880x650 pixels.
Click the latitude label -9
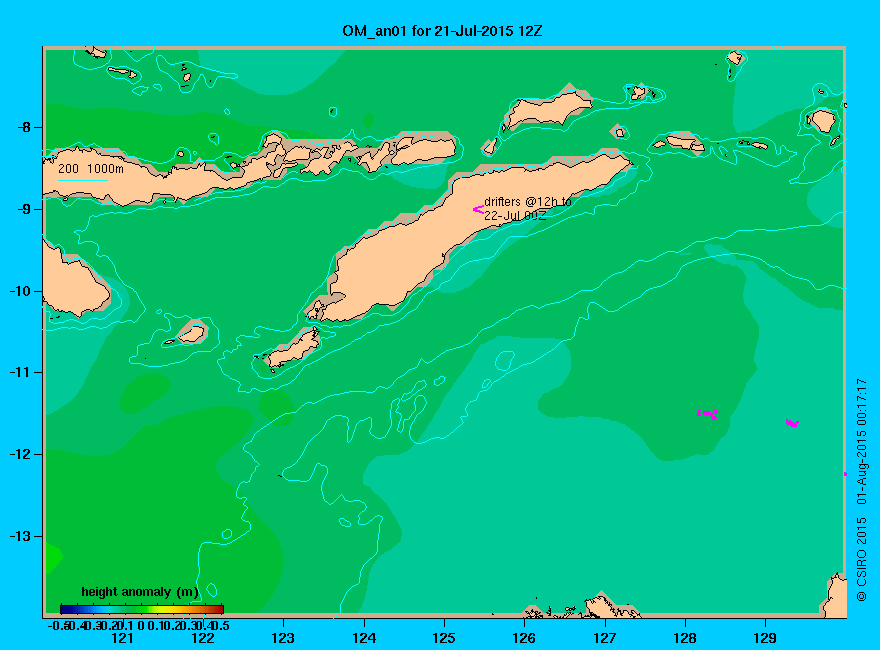pos(24,209)
